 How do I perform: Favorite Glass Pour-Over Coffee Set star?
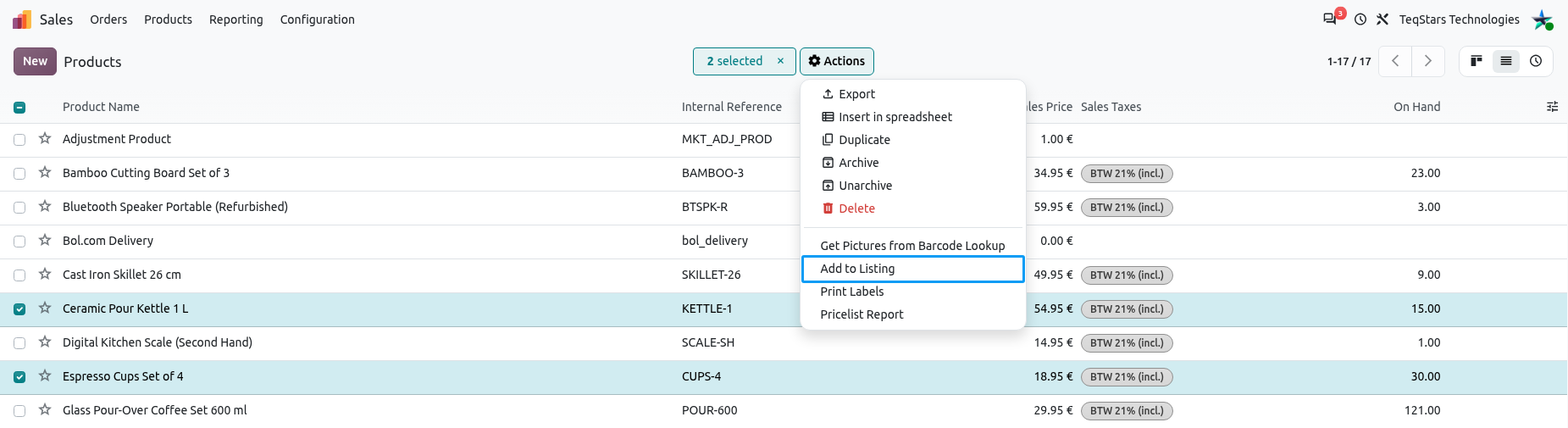pyautogui.click(x=45, y=409)
